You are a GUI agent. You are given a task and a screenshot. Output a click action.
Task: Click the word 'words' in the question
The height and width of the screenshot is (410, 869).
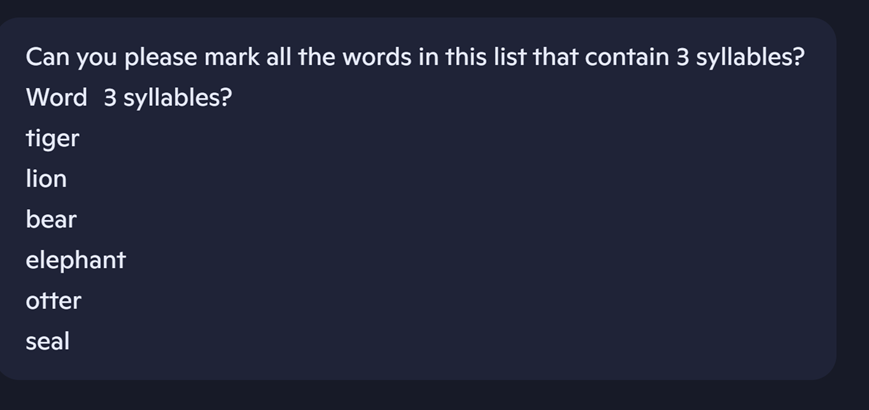pos(377,57)
